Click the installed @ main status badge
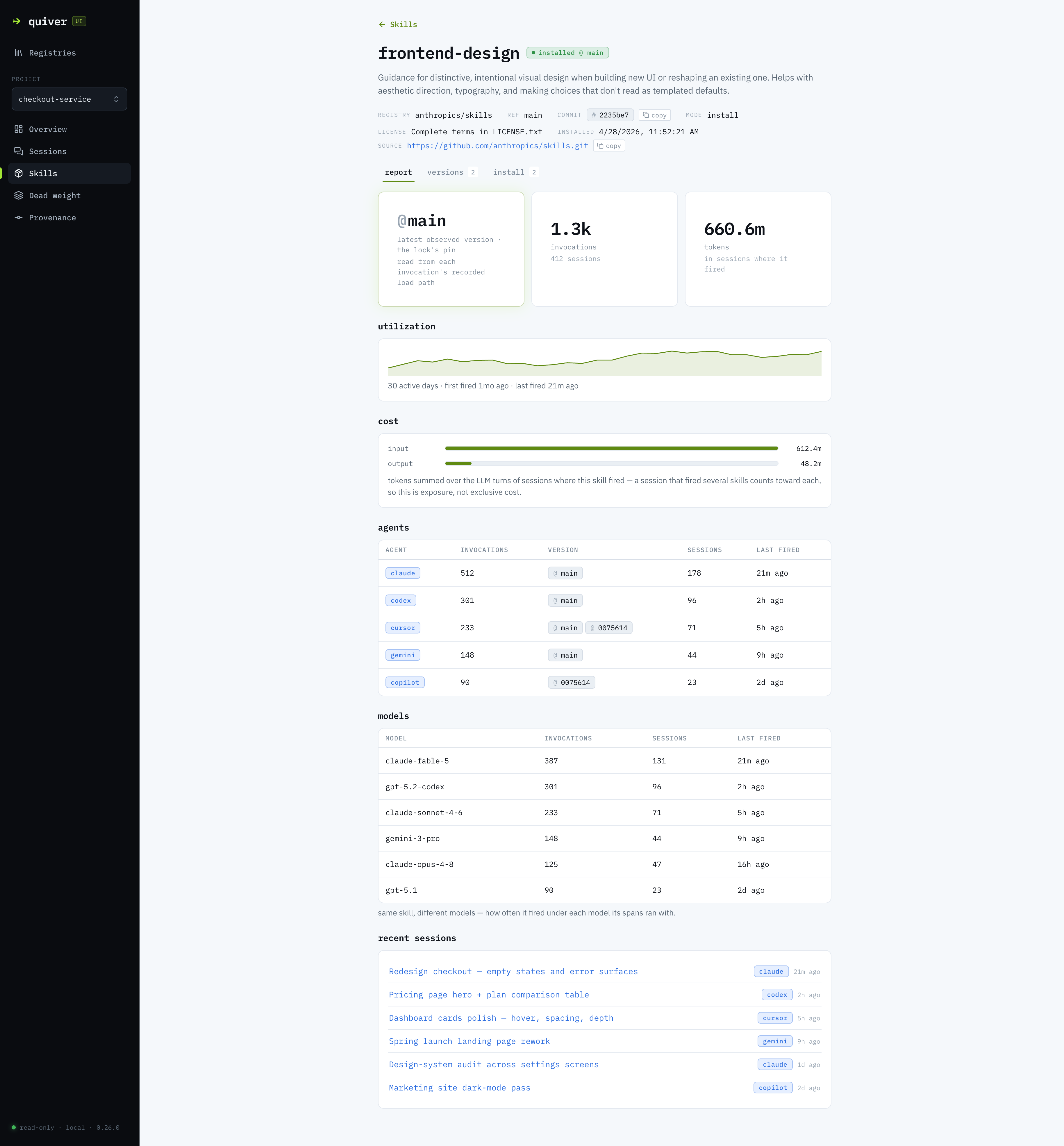The image size is (1064, 1146). pos(568,53)
